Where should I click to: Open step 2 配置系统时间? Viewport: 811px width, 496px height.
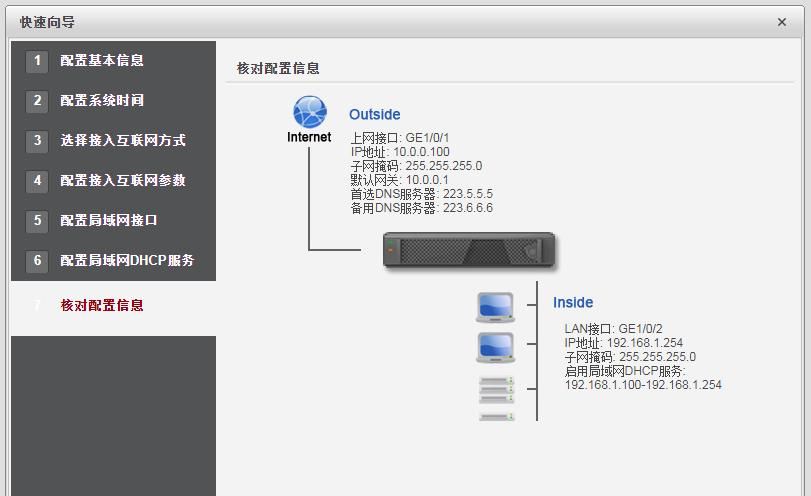pyautogui.click(x=113, y=100)
